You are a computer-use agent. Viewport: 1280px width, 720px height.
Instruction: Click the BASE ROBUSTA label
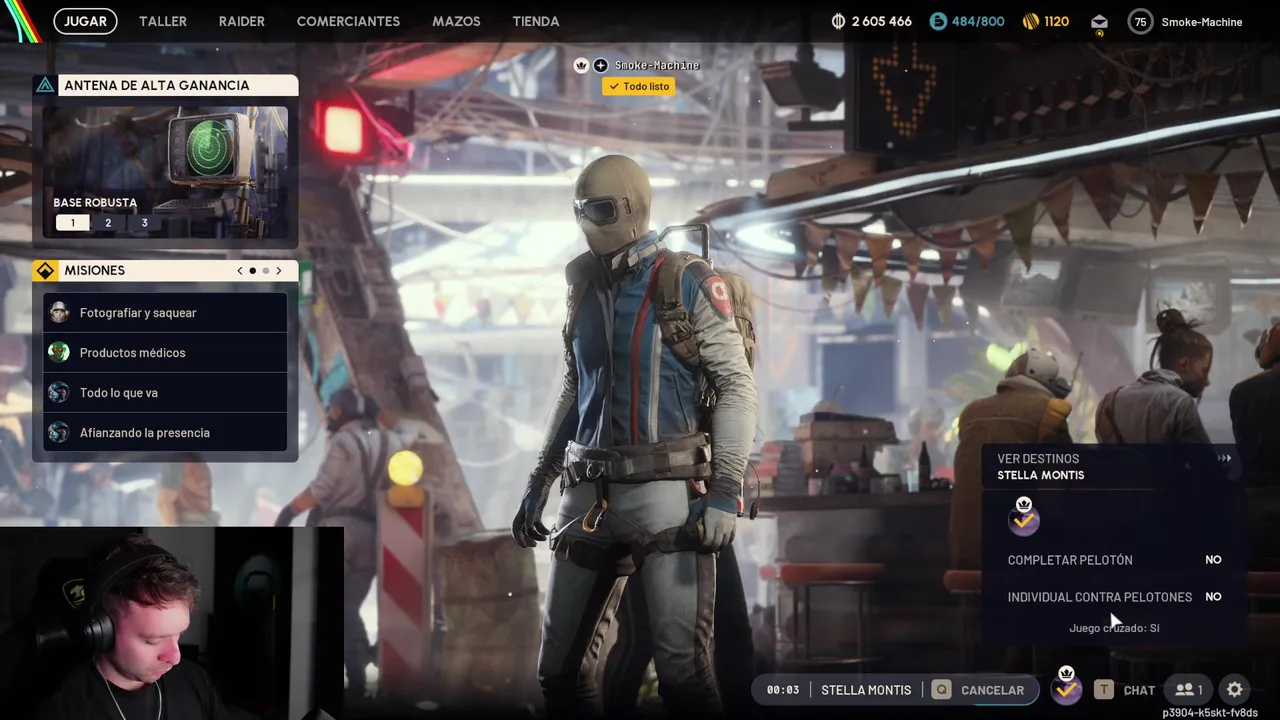tap(95, 203)
